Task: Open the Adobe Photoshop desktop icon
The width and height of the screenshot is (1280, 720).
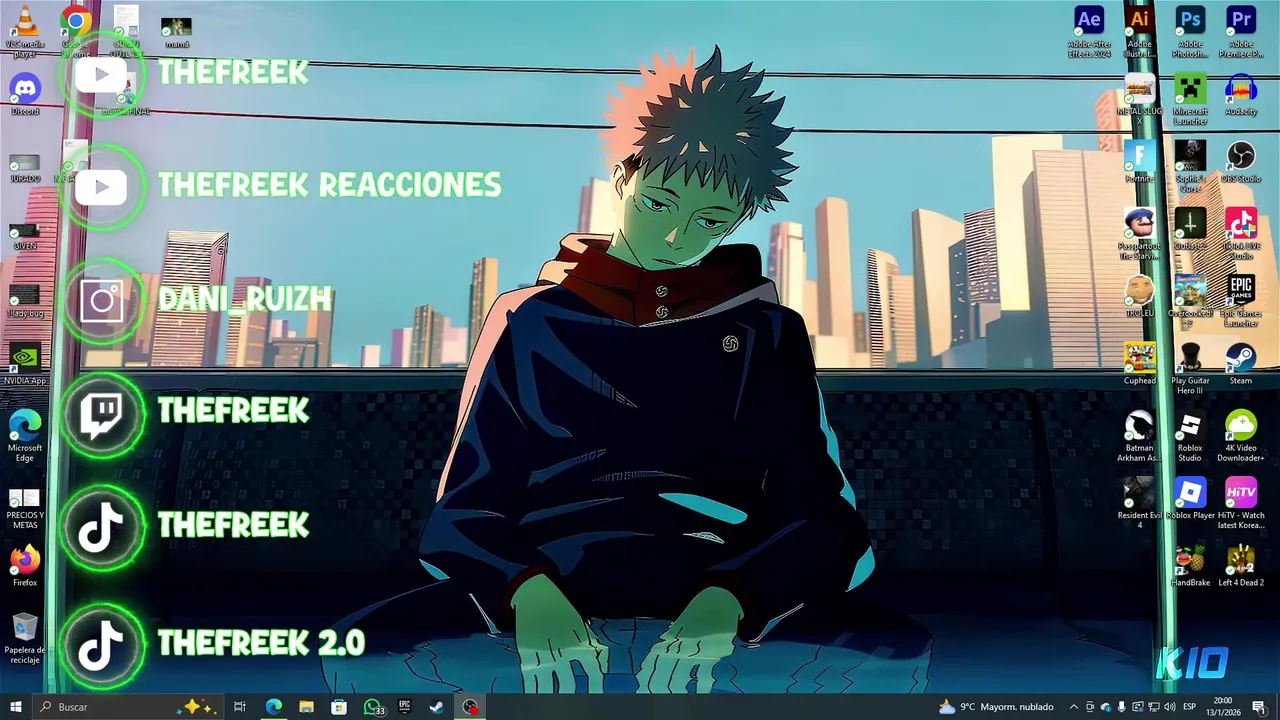Action: coord(1190,30)
